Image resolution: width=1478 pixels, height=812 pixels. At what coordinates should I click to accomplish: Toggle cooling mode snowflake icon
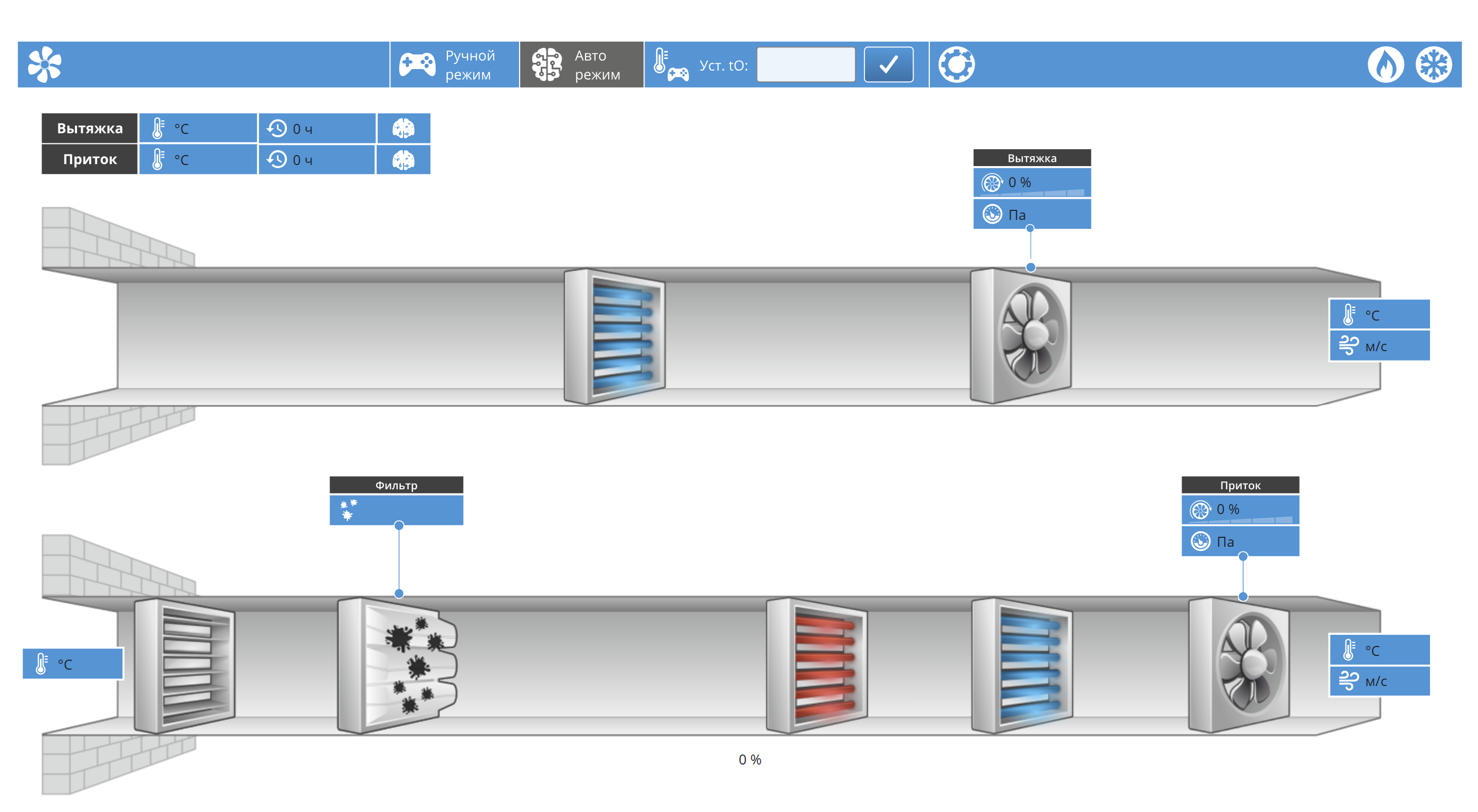1433,65
